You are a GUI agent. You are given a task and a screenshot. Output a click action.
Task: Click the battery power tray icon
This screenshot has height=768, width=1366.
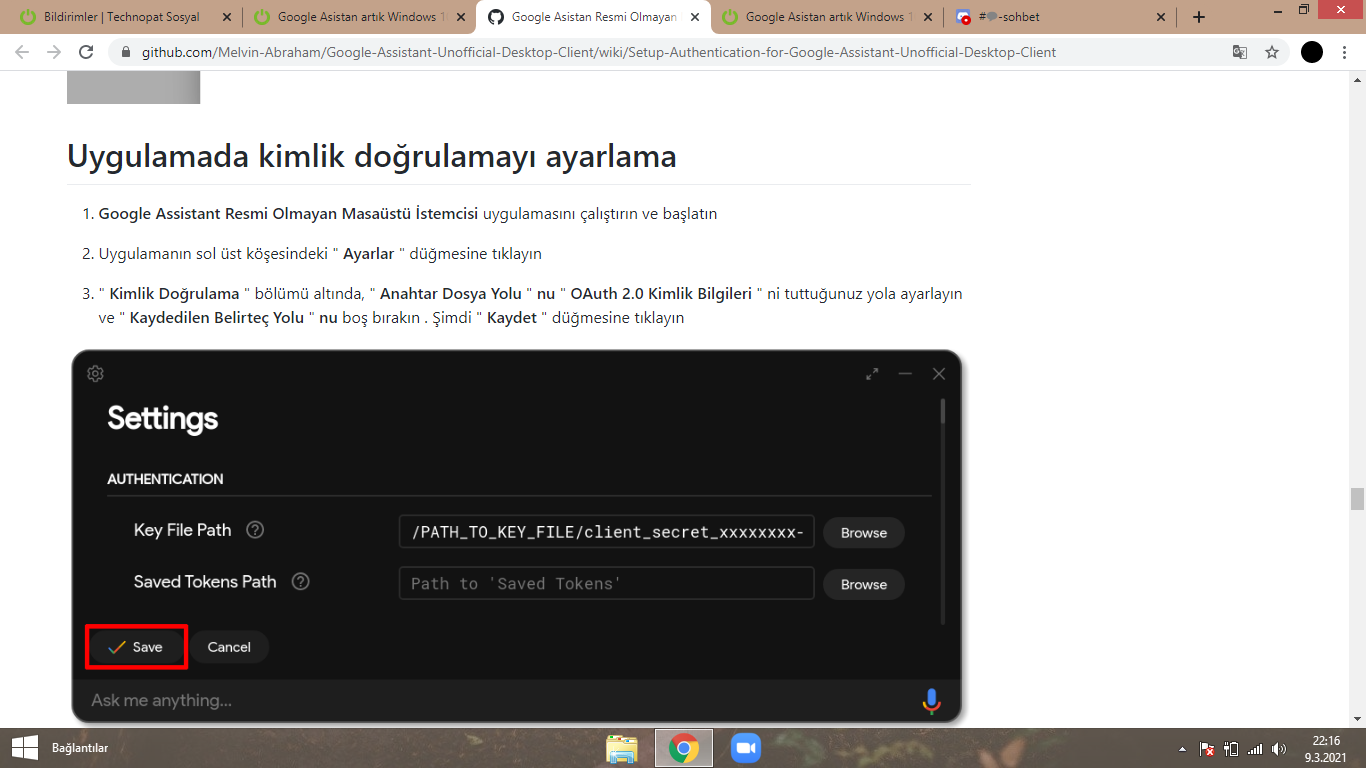click(1231, 749)
